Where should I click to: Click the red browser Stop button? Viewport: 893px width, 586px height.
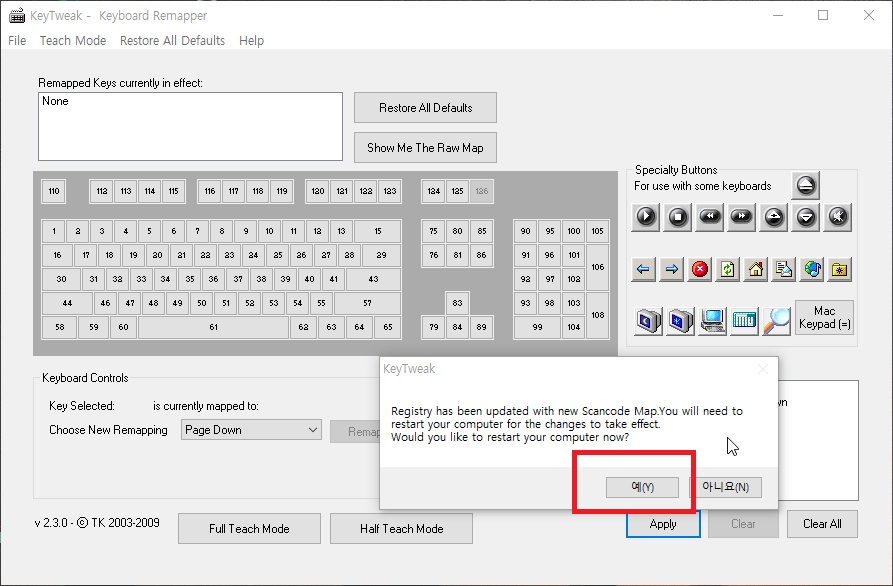(x=699, y=269)
